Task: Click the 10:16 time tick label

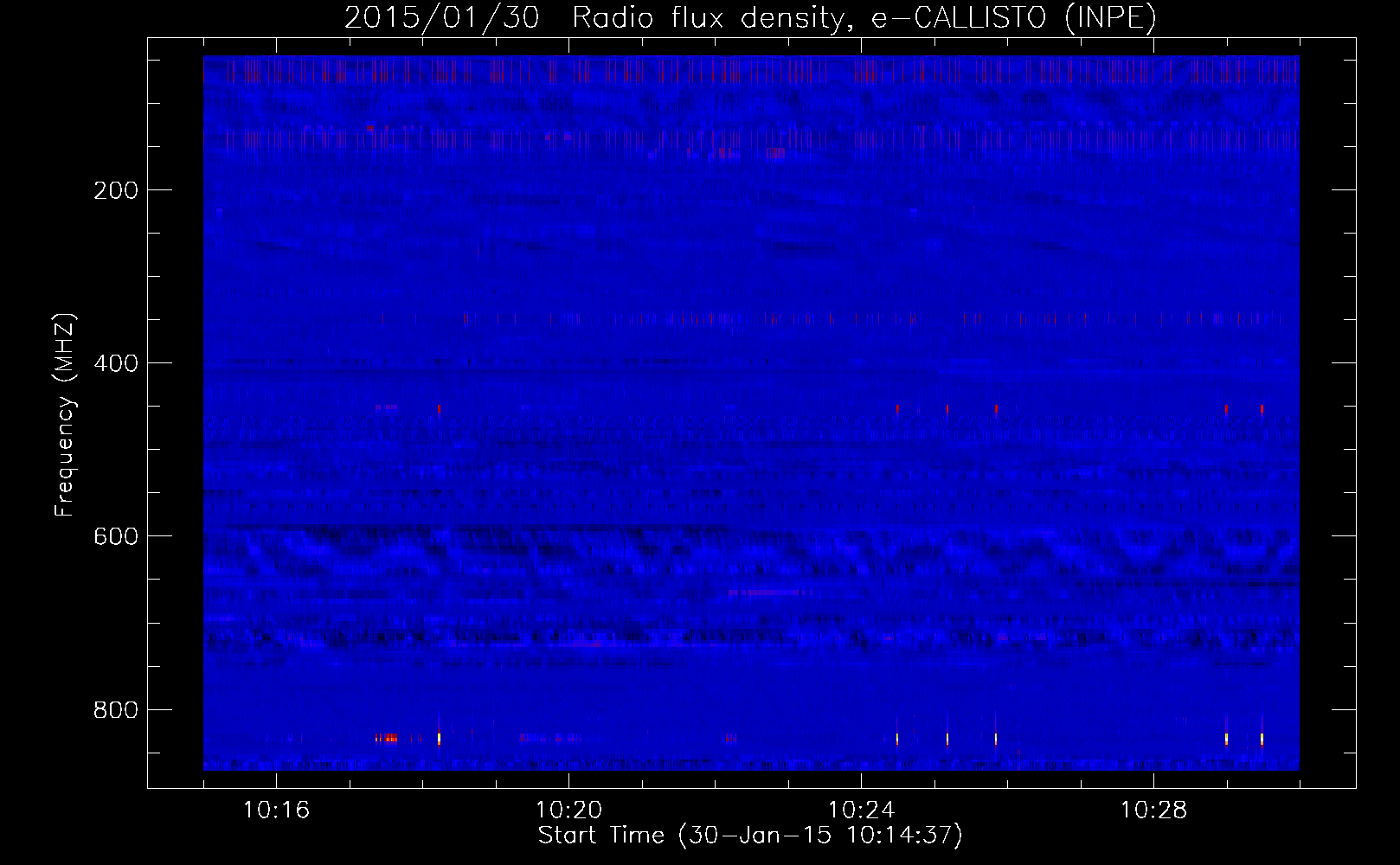Action: point(276,811)
